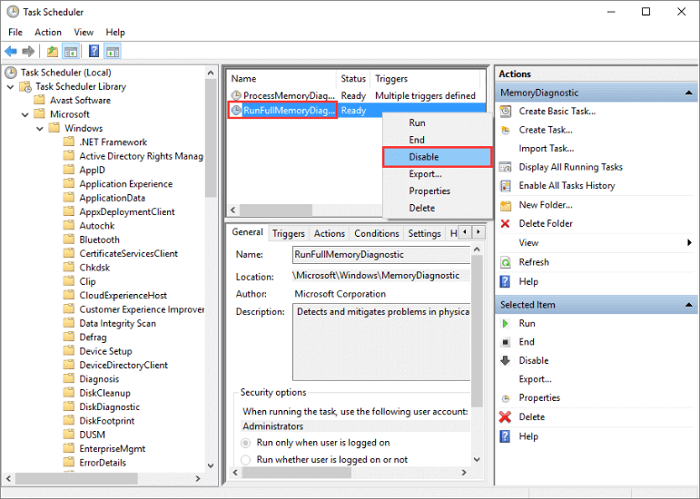Viewport: 700px width, 499px height.
Task: Click Import Task... in Actions pane
Action: tap(546, 149)
